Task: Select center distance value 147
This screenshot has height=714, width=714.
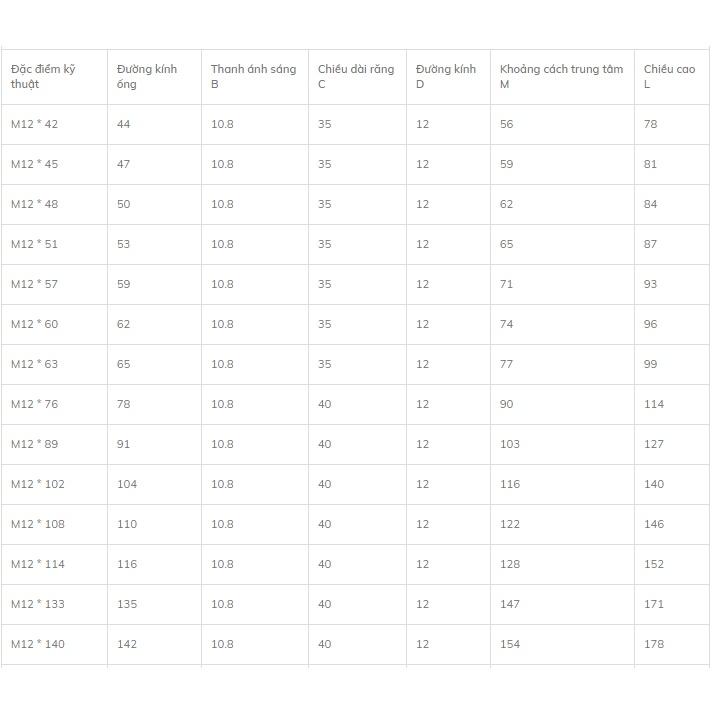Action: coord(510,604)
